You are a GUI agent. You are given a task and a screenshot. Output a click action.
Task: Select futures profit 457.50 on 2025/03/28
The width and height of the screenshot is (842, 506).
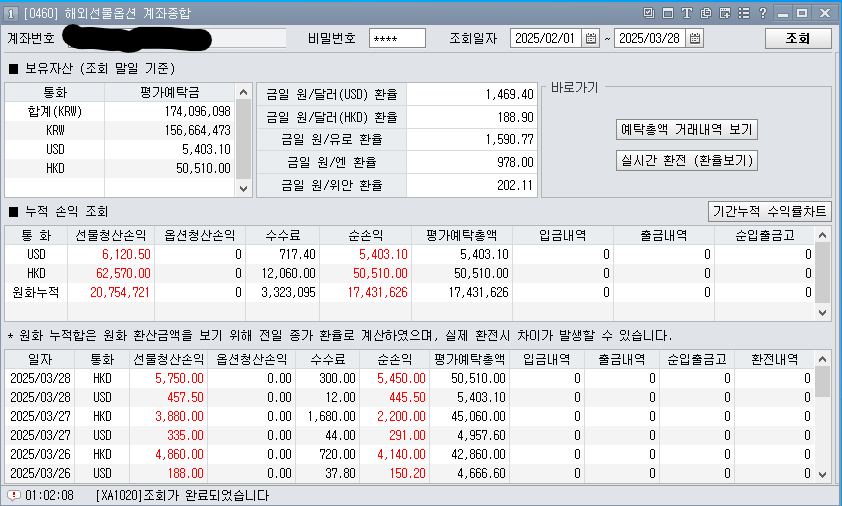(x=185, y=397)
